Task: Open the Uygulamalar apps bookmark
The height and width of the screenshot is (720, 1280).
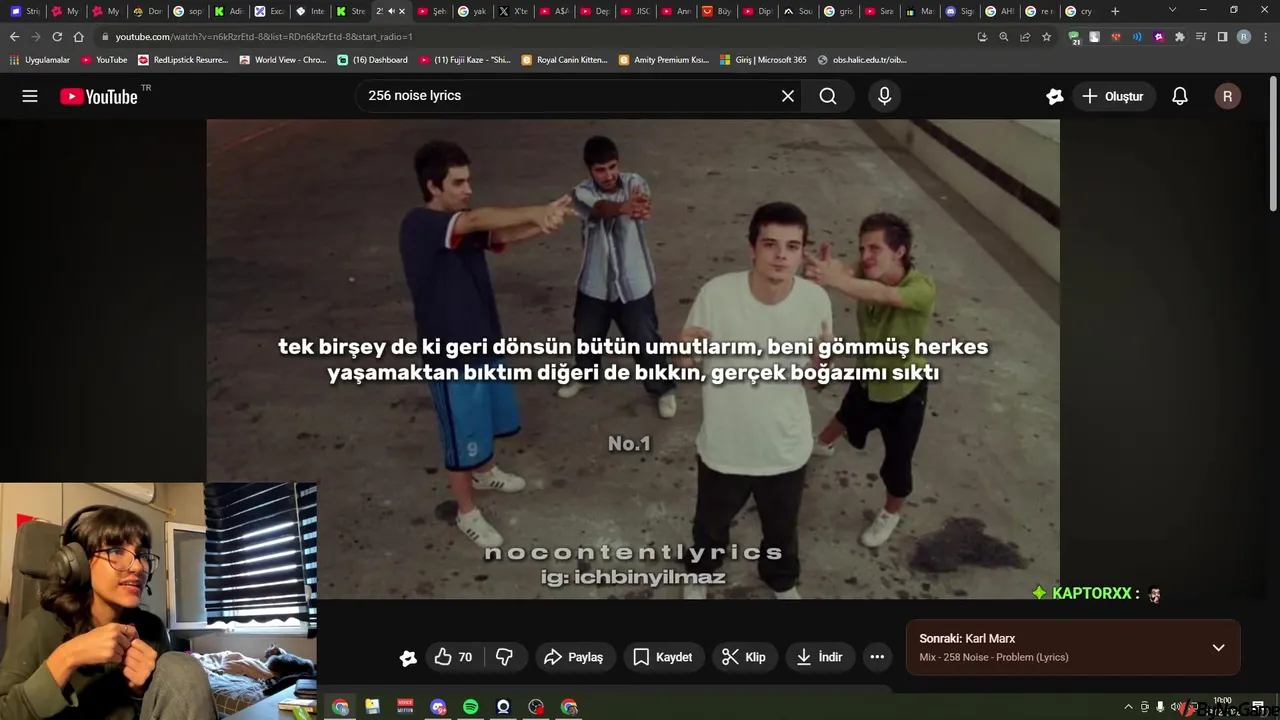Action: pyautogui.click(x=40, y=60)
